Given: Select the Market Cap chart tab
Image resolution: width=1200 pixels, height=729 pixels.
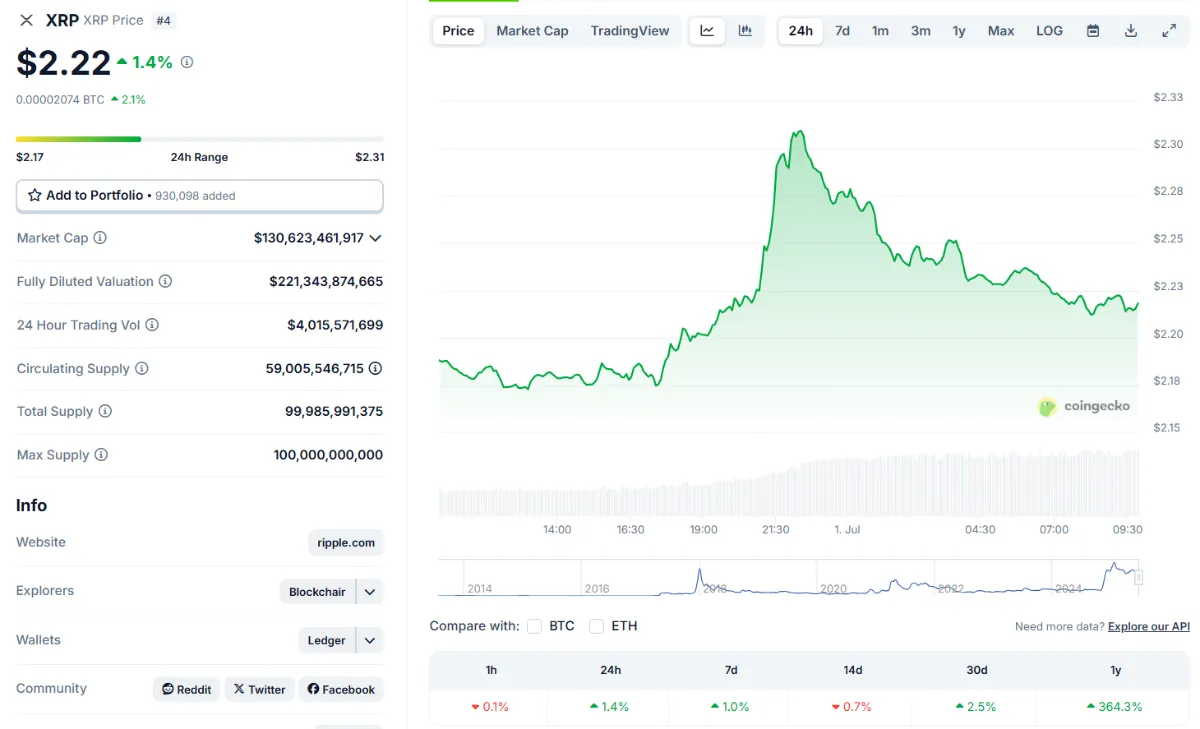Looking at the screenshot, I should click(x=532, y=31).
